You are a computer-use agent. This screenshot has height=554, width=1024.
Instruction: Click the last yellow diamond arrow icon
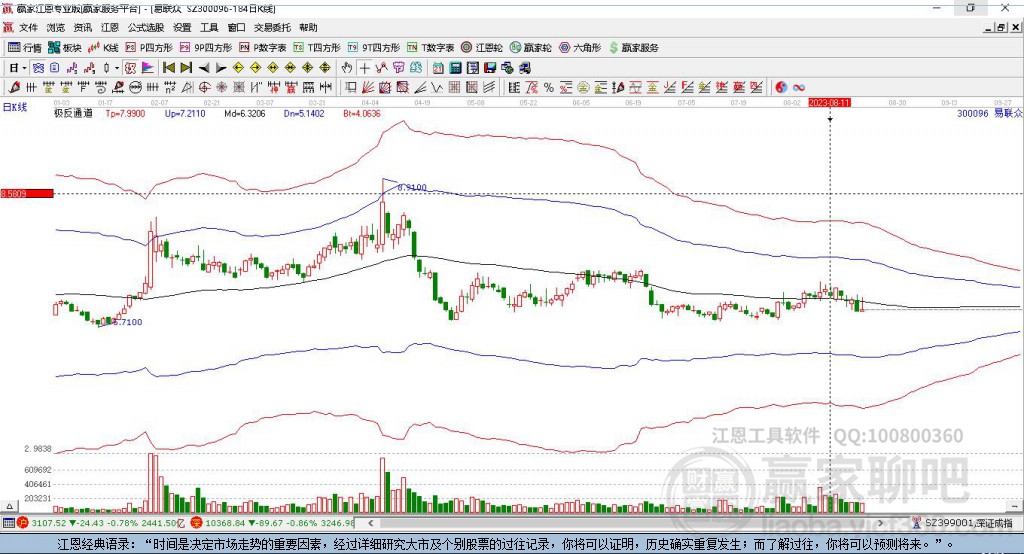325,68
